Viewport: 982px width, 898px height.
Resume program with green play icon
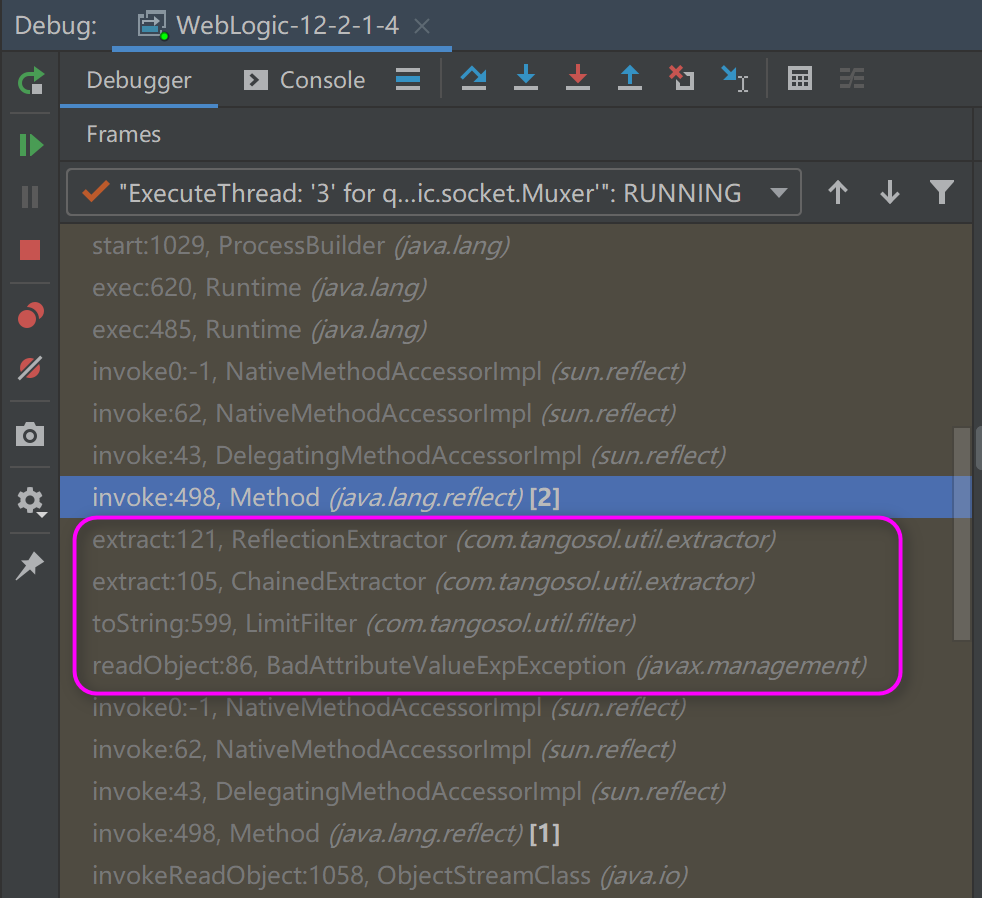pyautogui.click(x=31, y=145)
